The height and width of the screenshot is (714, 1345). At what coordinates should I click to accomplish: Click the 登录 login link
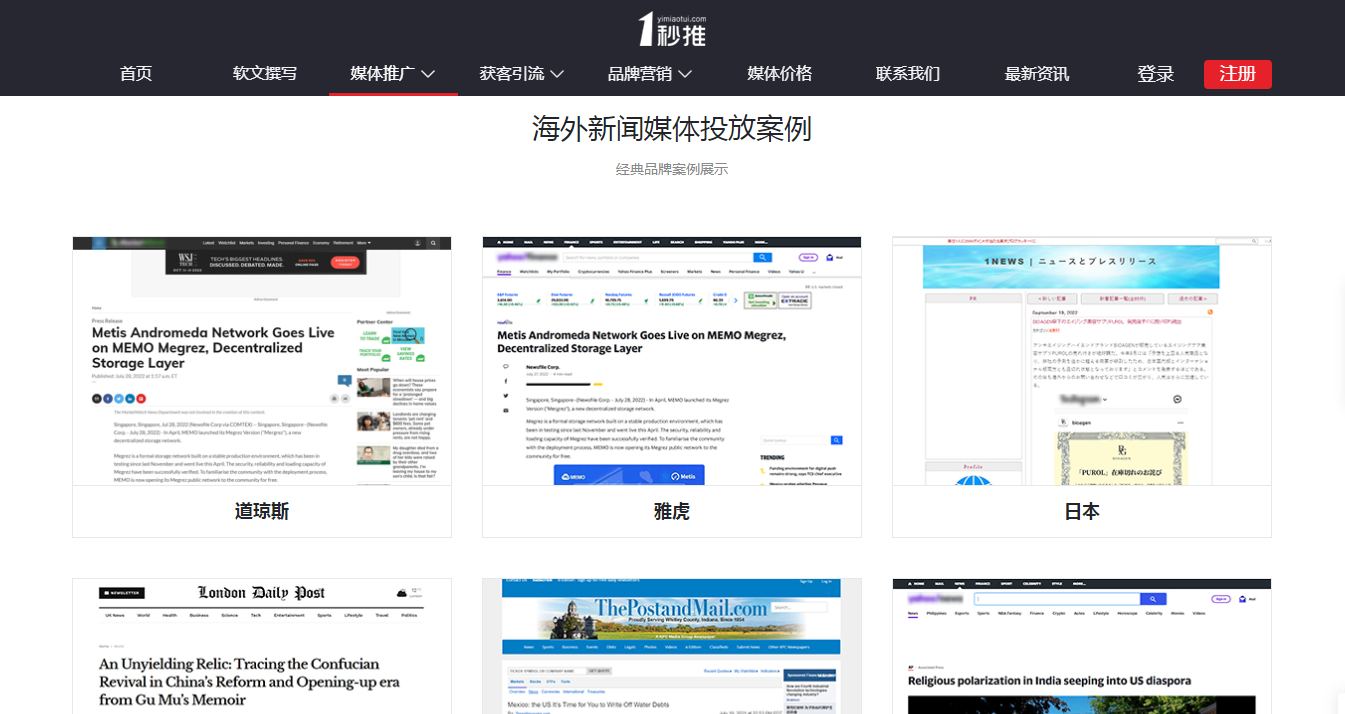[x=1155, y=74]
